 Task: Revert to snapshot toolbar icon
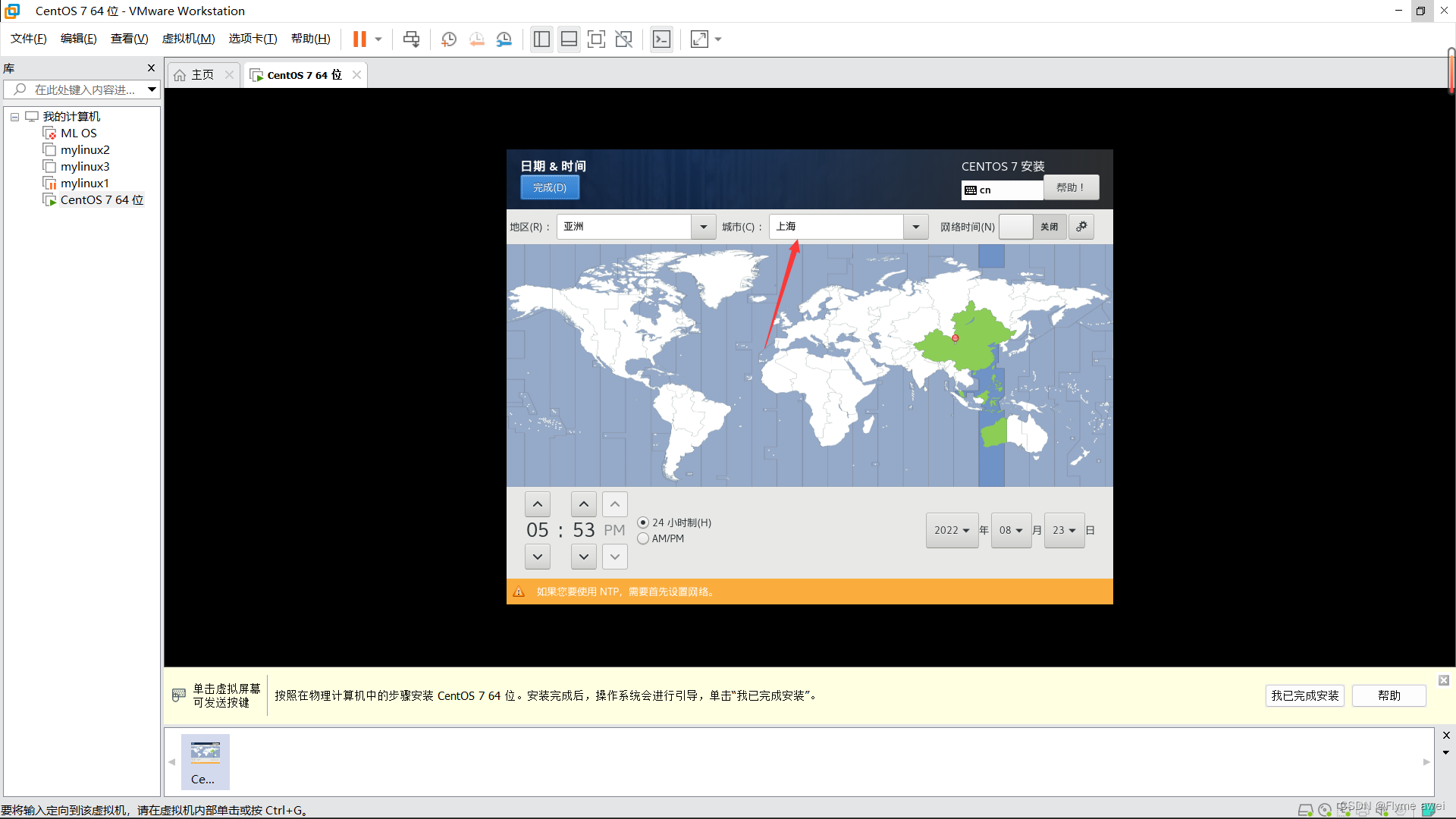[x=476, y=39]
